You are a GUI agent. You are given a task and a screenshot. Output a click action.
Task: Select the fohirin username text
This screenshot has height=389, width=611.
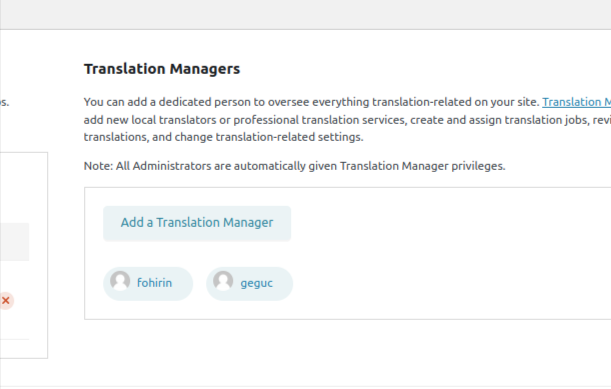pos(154,283)
